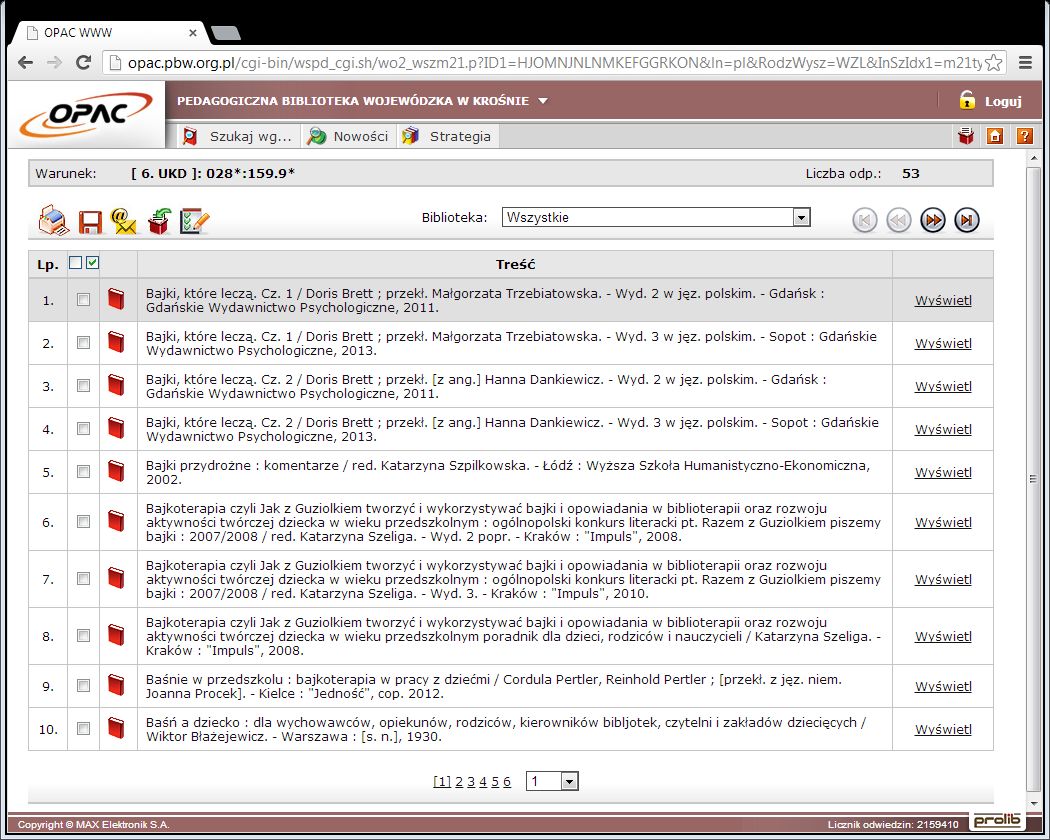Viewport: 1050px width, 840px height.
Task: Click the padlock login icon
Action: (967, 100)
